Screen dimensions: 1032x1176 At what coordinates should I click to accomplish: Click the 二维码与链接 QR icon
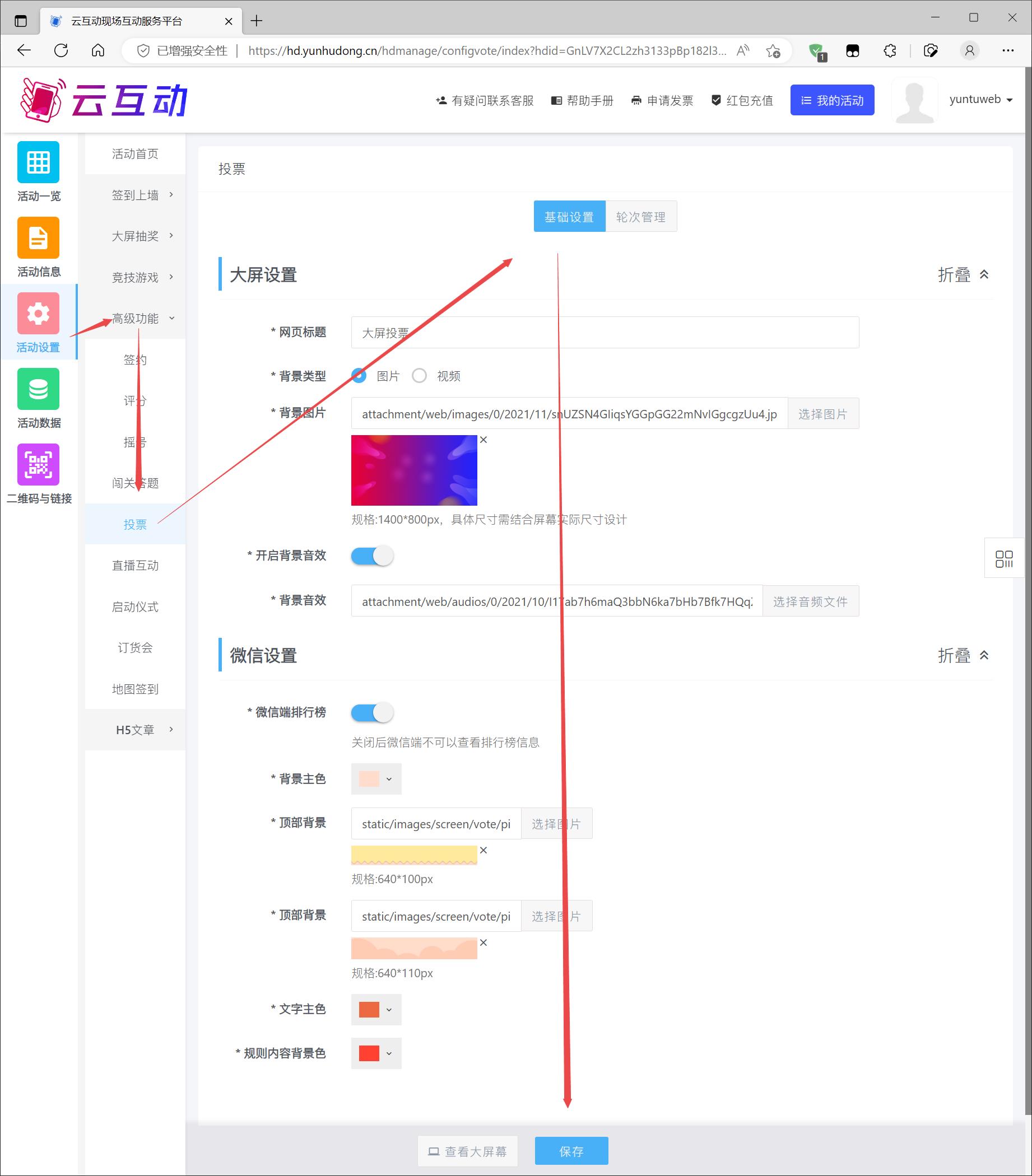point(38,464)
